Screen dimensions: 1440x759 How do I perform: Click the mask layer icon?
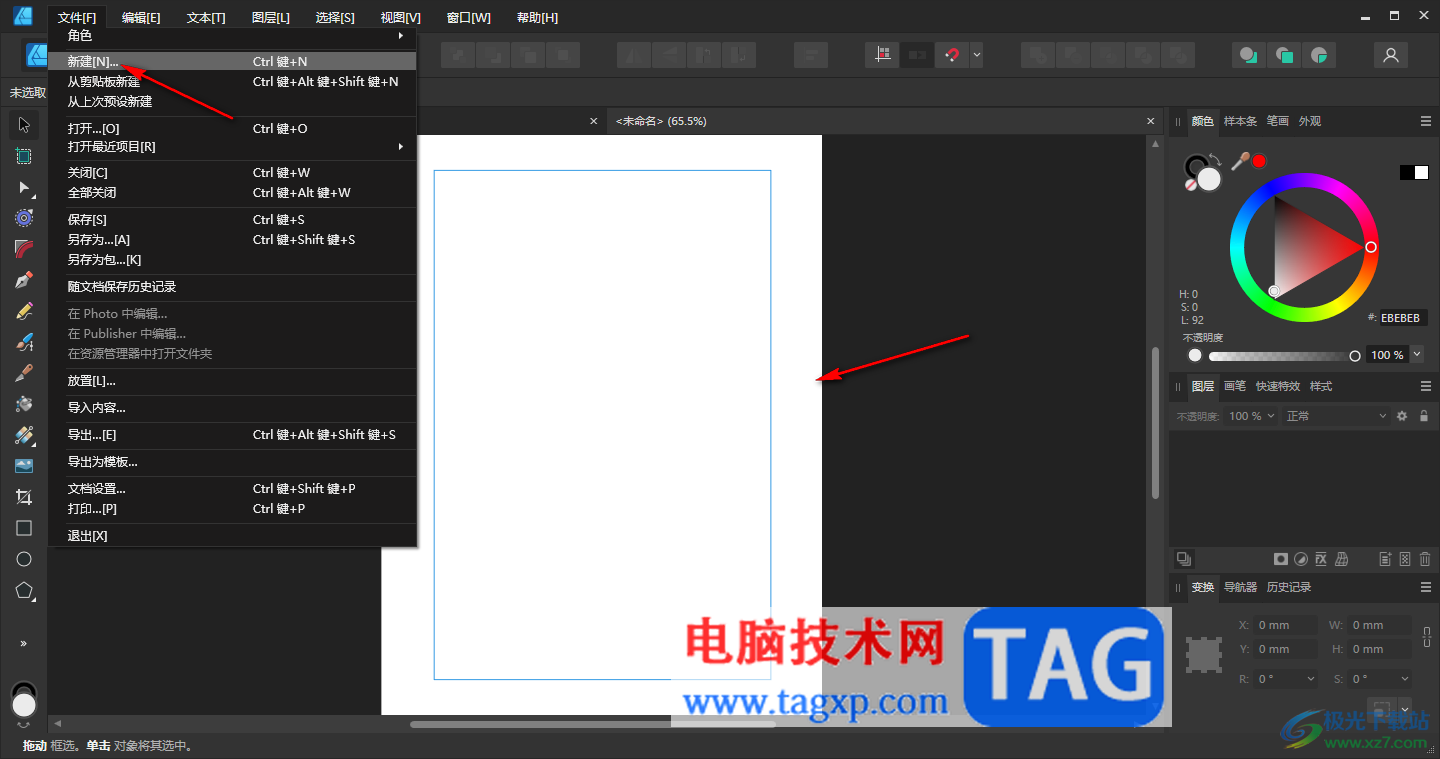pos(1281,559)
